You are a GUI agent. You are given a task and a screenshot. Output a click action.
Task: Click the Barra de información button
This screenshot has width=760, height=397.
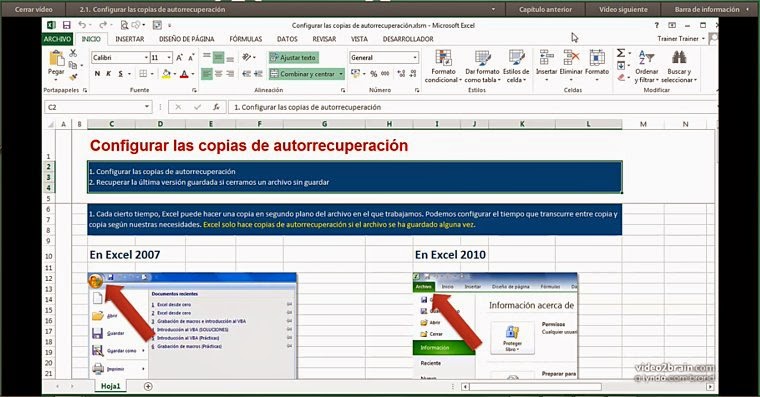coord(710,9)
